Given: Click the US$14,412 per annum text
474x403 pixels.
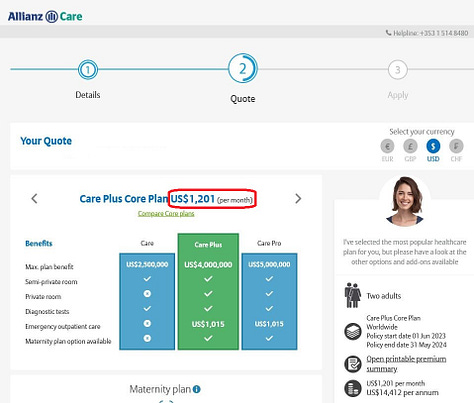Looking at the screenshot, I should click(x=402, y=392).
